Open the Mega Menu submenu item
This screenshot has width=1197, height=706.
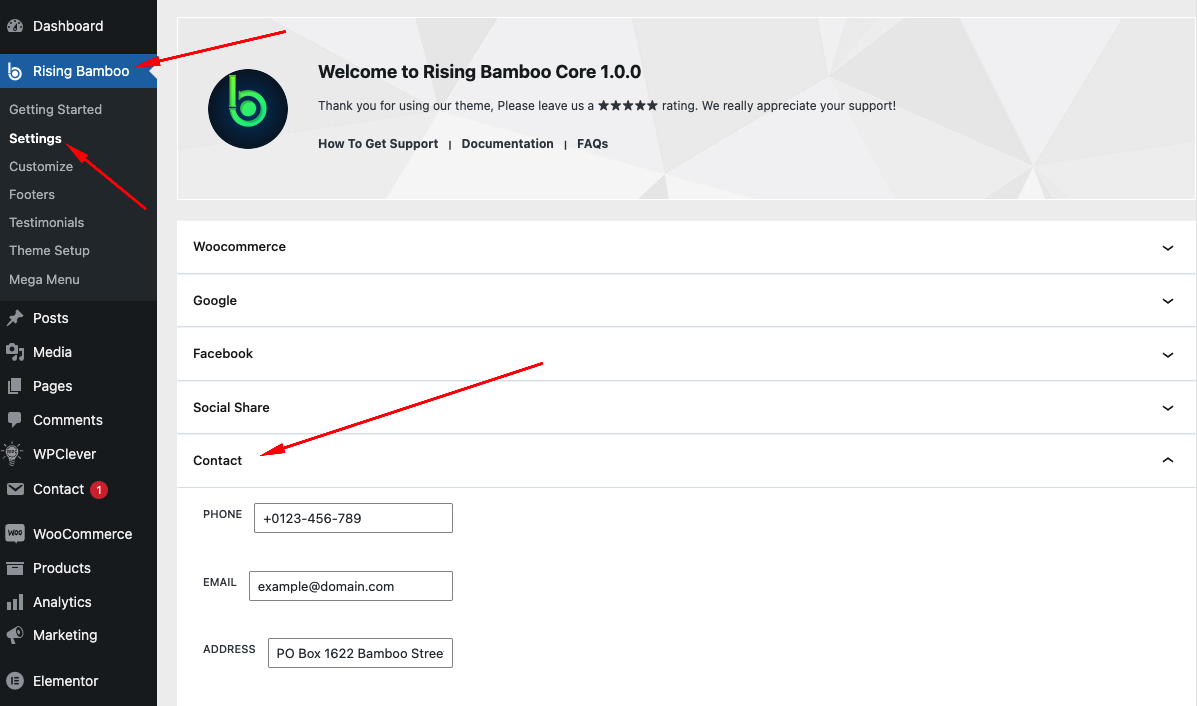click(44, 279)
